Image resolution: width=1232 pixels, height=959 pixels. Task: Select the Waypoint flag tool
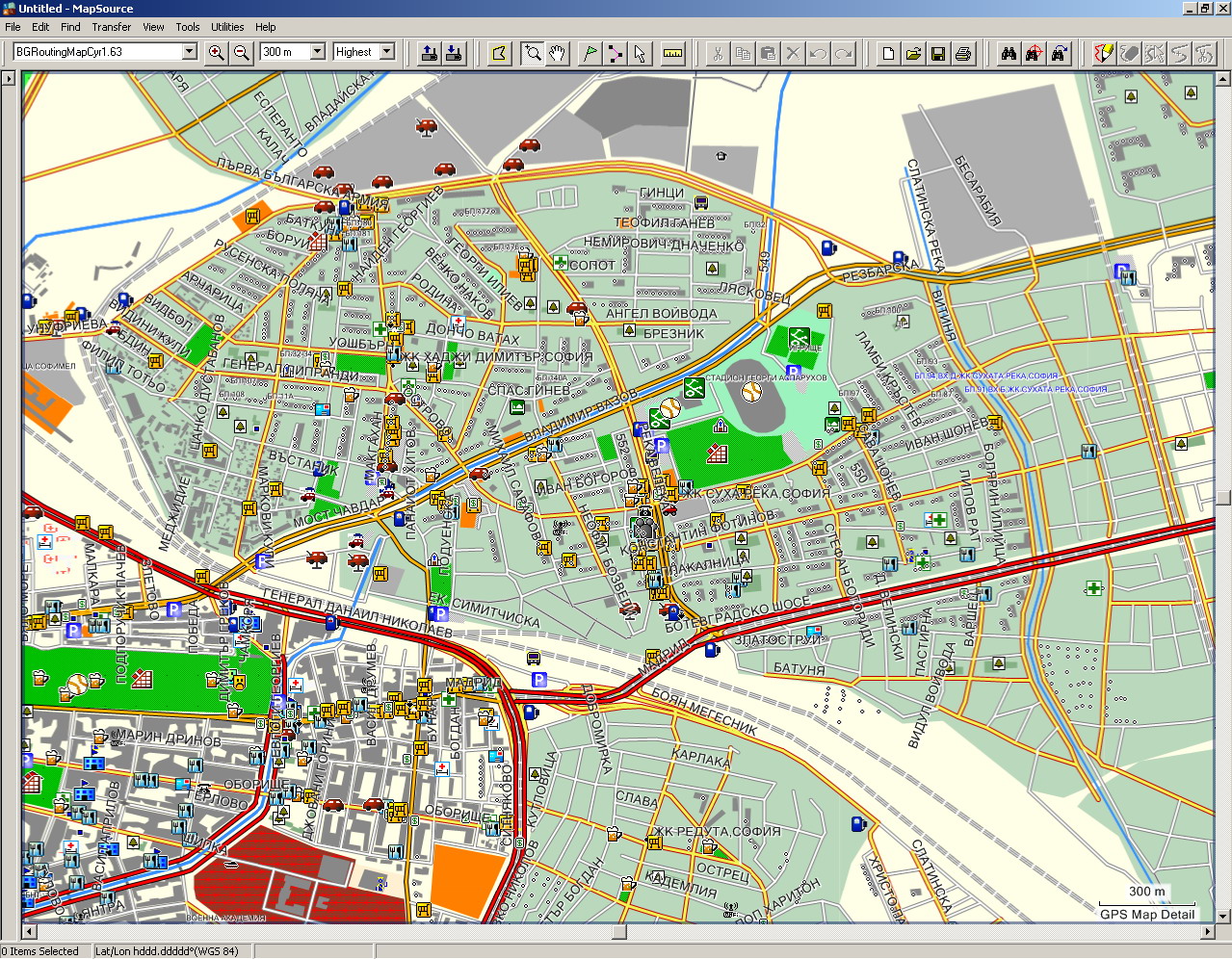[x=590, y=53]
